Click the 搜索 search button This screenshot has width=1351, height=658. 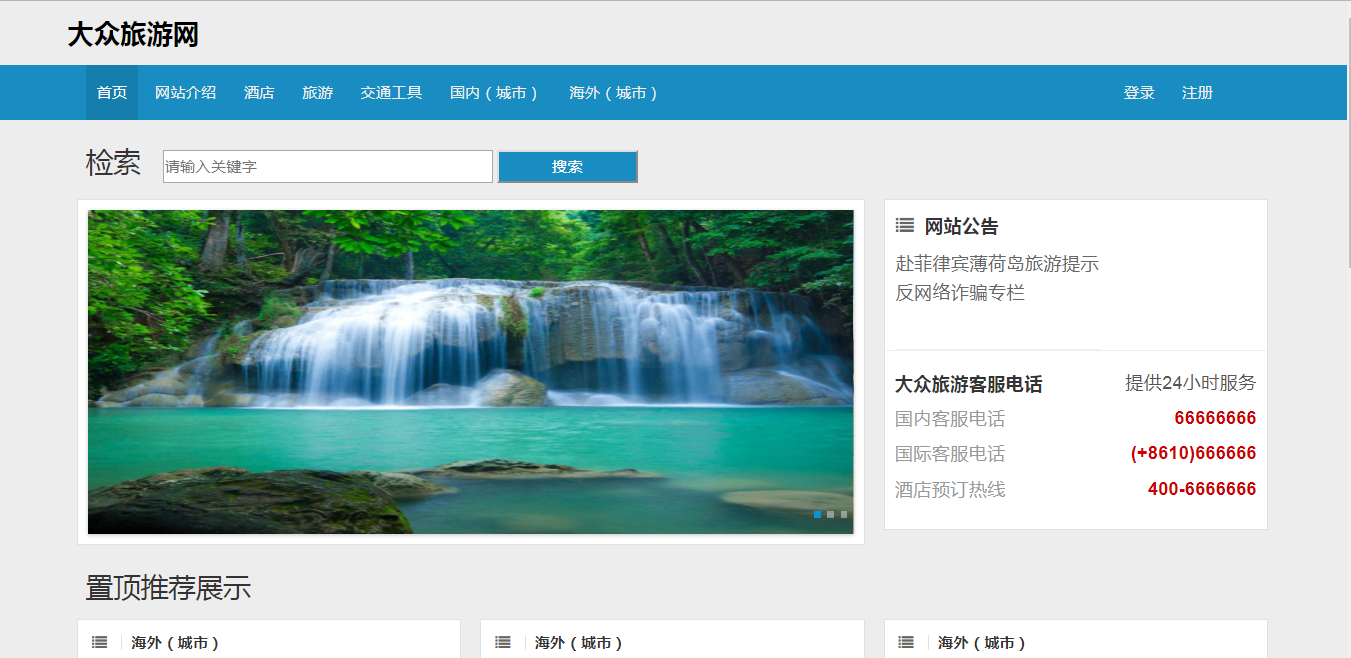[567, 167]
